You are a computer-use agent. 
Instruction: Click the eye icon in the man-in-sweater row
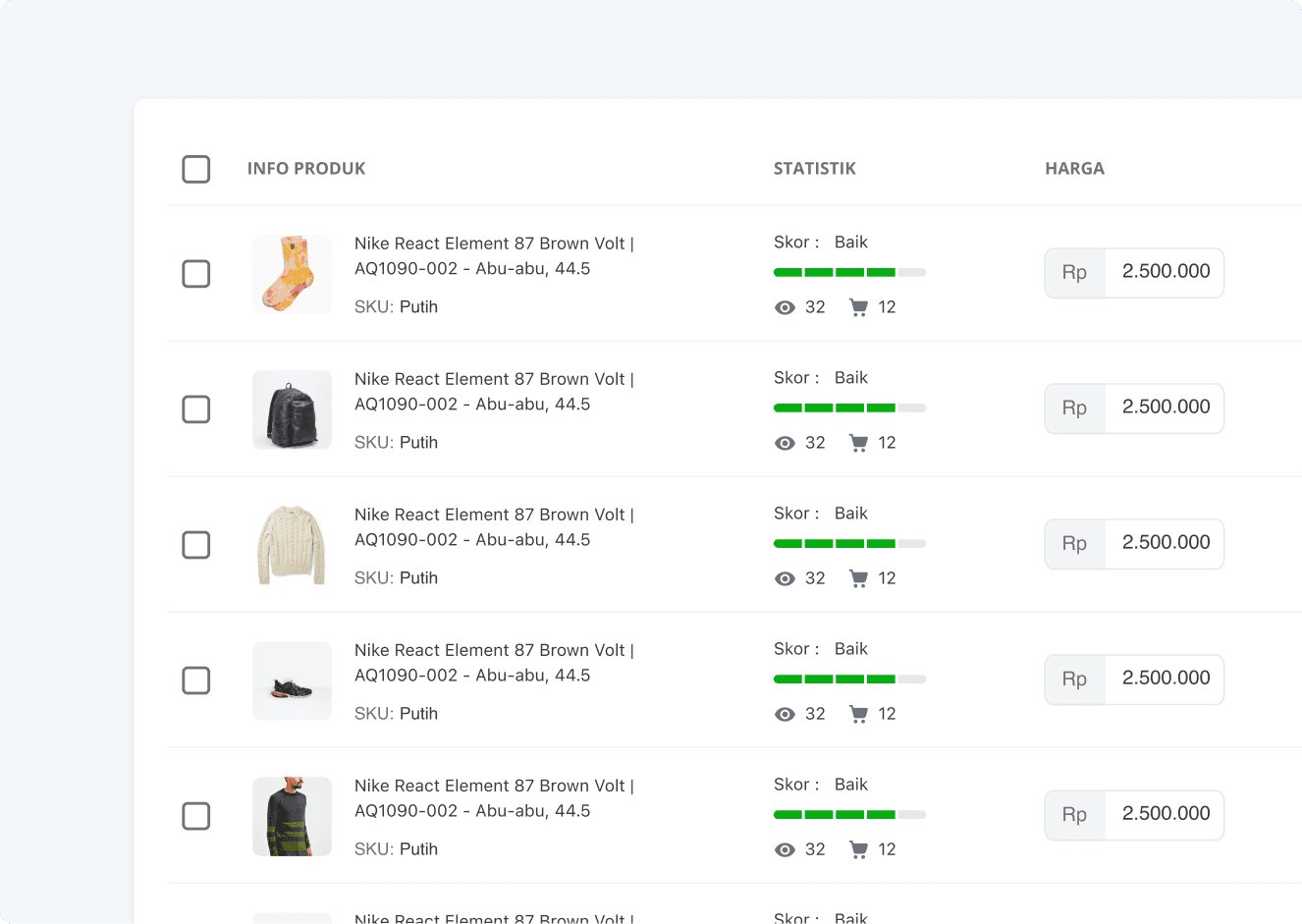coord(785,849)
